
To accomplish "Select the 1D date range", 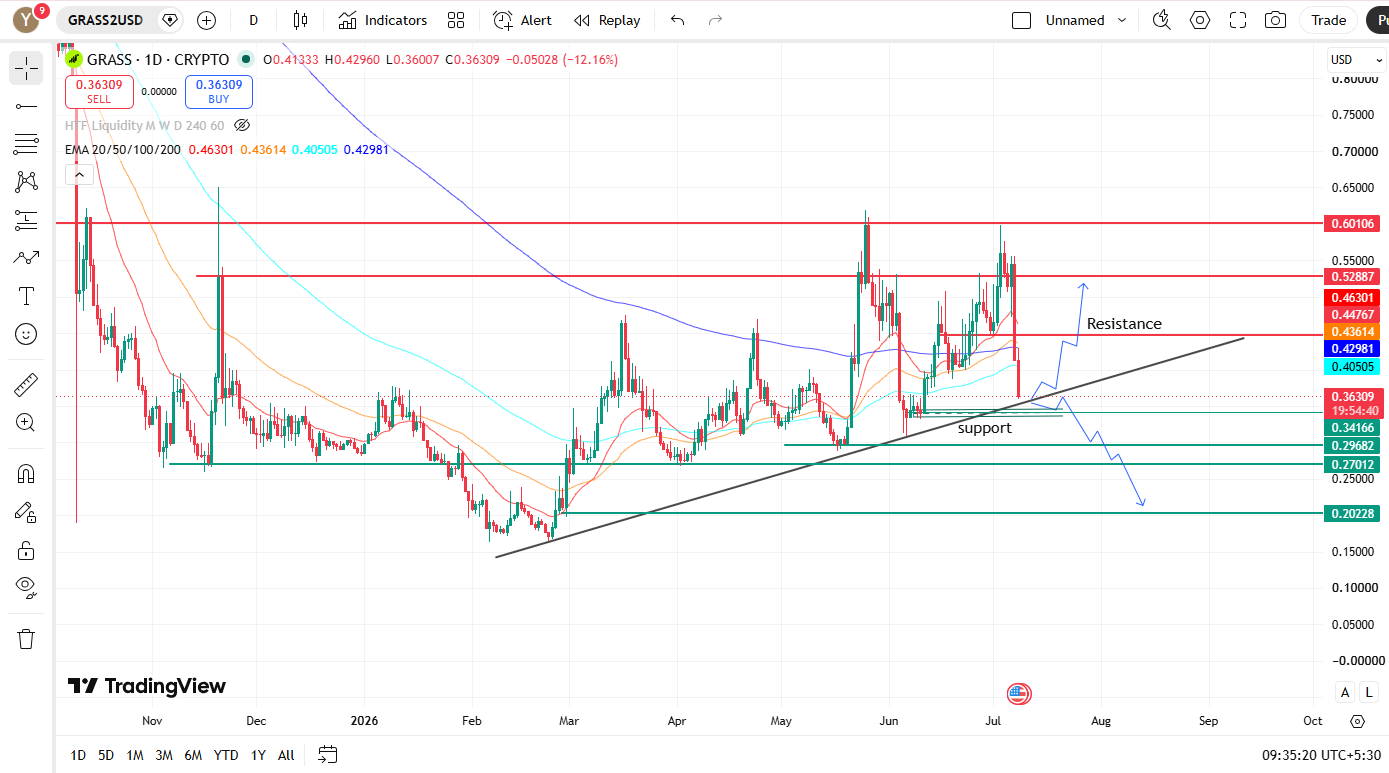I will [78, 755].
